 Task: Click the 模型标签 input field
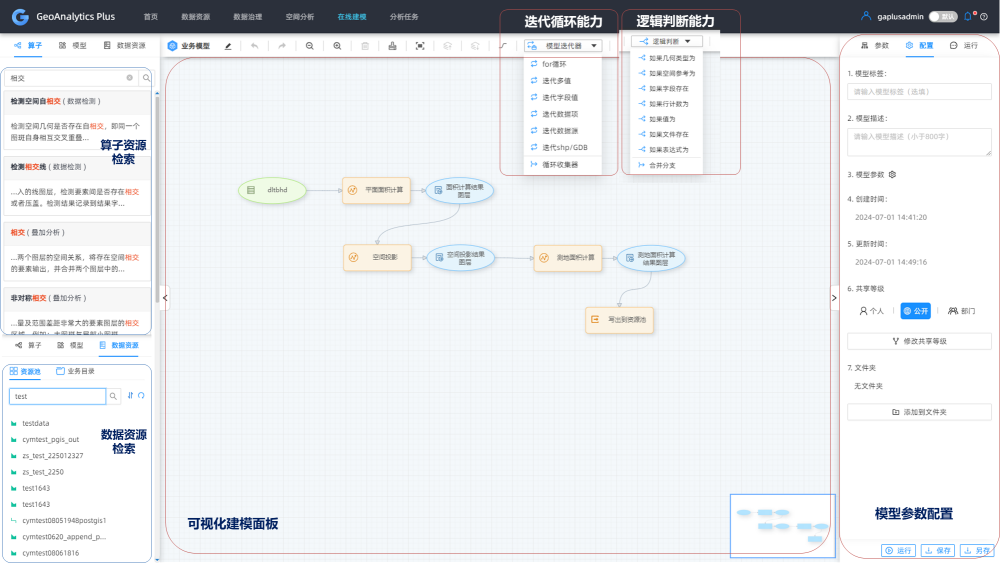(x=919, y=92)
